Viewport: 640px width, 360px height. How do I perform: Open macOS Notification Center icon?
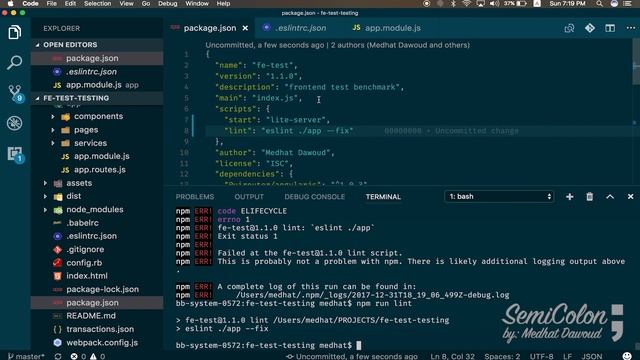click(x=627, y=4)
